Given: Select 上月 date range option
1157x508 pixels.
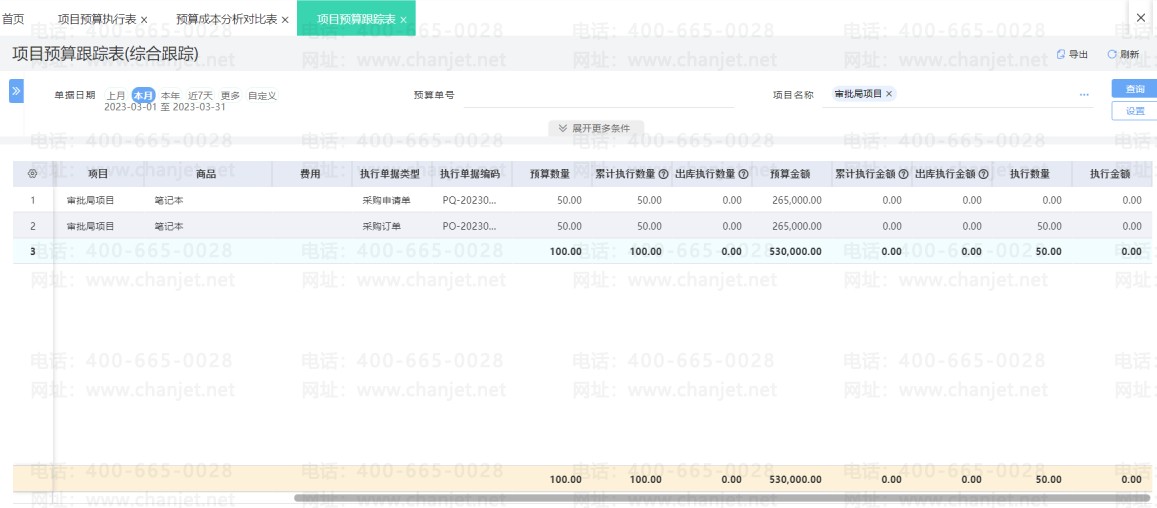Looking at the screenshot, I should (x=115, y=95).
